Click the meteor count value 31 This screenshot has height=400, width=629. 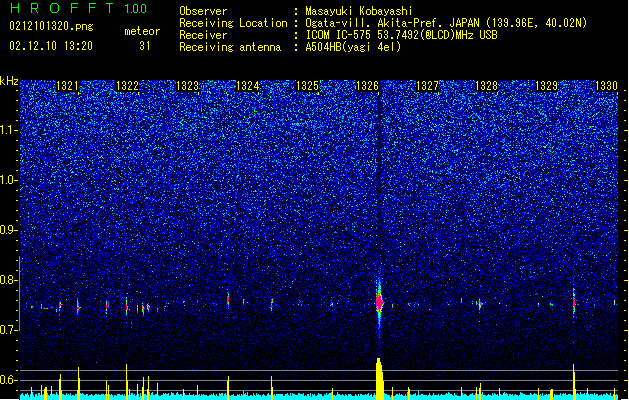[x=145, y=46]
